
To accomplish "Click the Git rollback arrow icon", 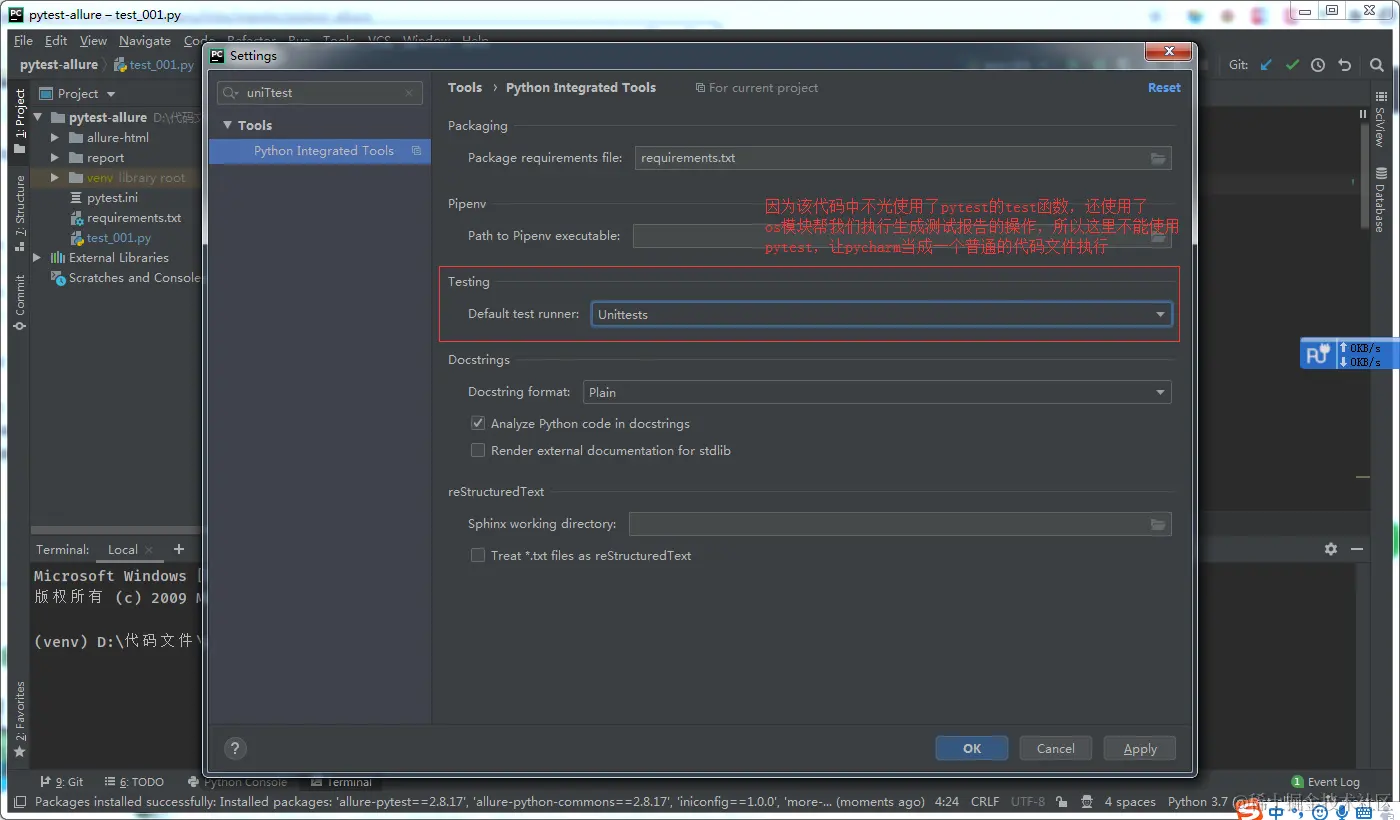I will pyautogui.click(x=1344, y=65).
